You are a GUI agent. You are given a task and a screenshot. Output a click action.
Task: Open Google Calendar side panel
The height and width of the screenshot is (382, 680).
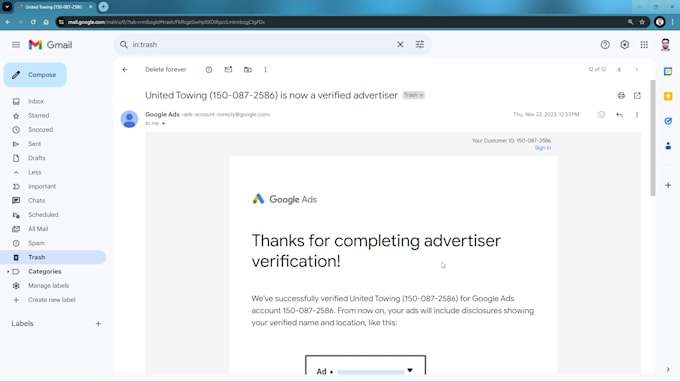coord(668,72)
